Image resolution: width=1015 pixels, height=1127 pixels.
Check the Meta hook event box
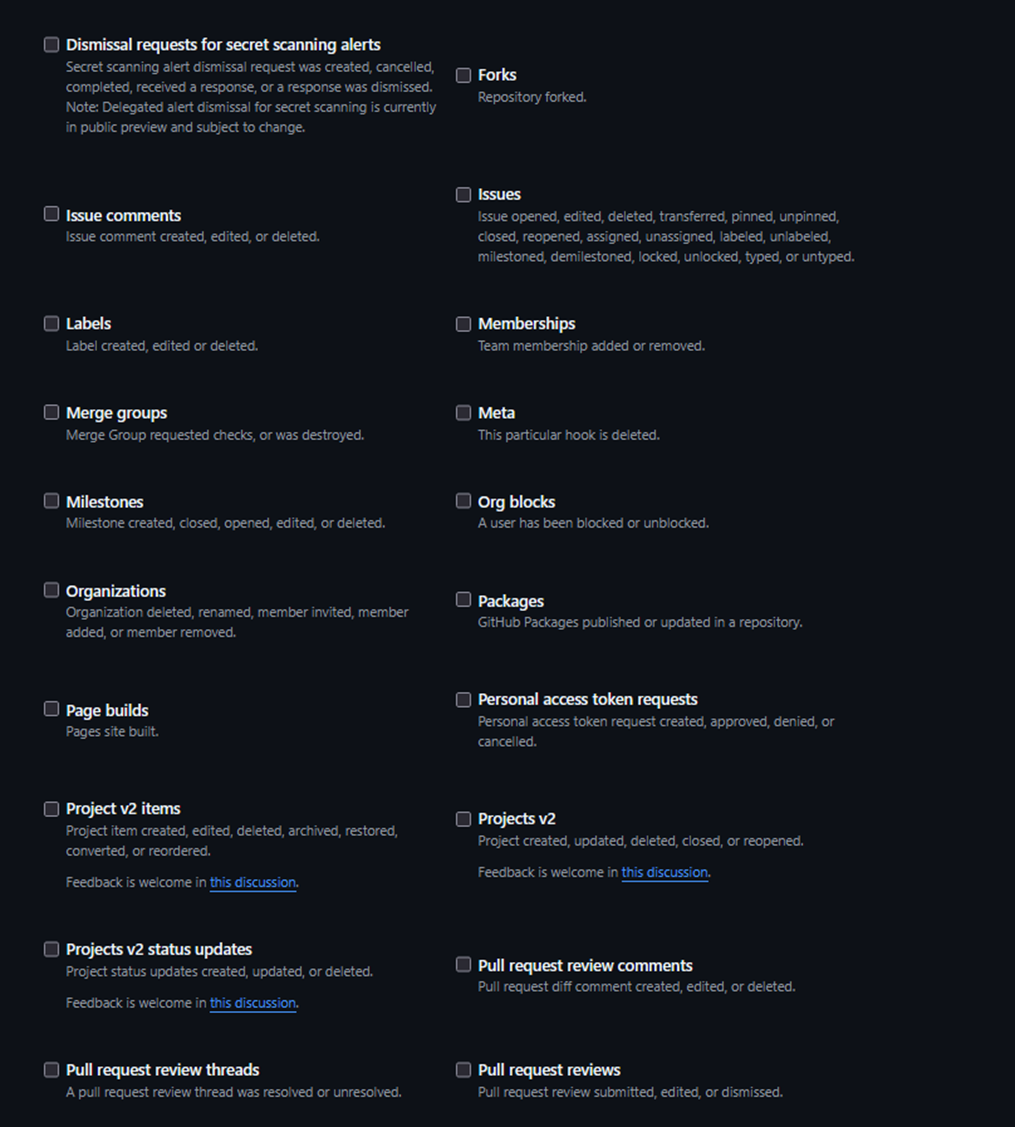tap(464, 413)
